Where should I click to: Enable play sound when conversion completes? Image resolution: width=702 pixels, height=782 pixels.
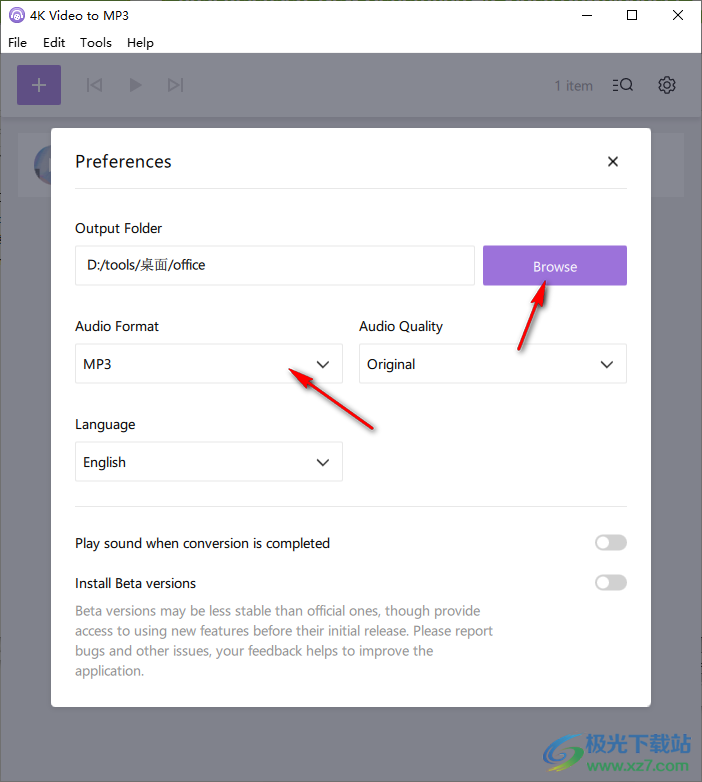click(x=611, y=543)
